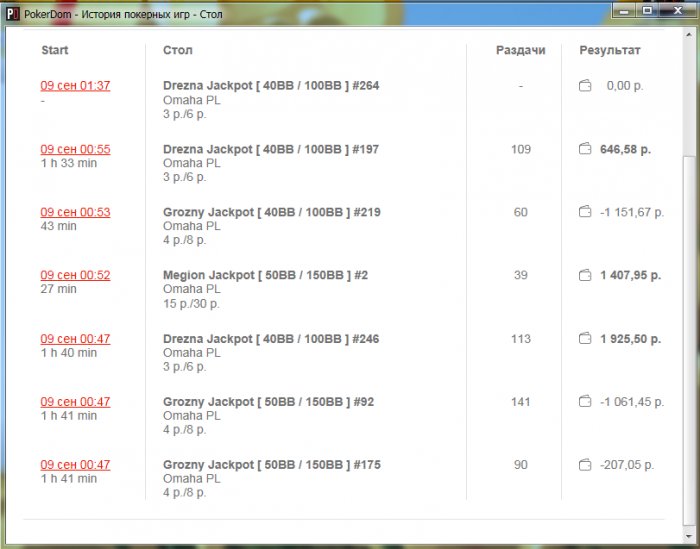Click blinds text 15 р./30 р.

click(x=191, y=304)
